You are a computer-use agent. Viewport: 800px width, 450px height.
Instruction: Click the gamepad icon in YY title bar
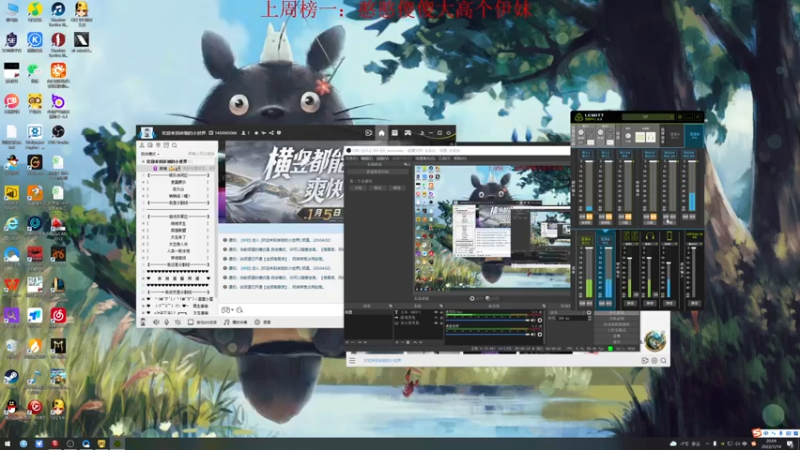coord(408,133)
